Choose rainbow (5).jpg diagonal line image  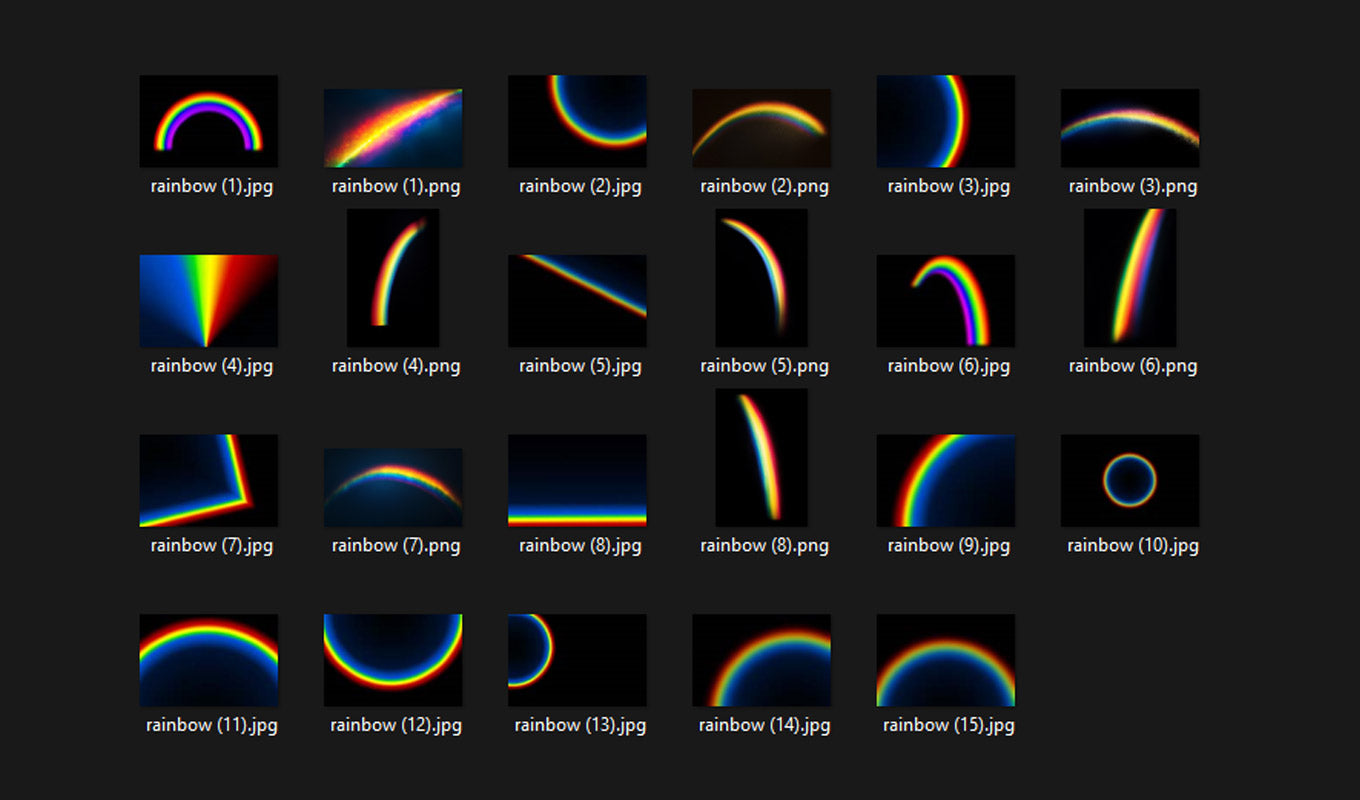click(x=577, y=300)
